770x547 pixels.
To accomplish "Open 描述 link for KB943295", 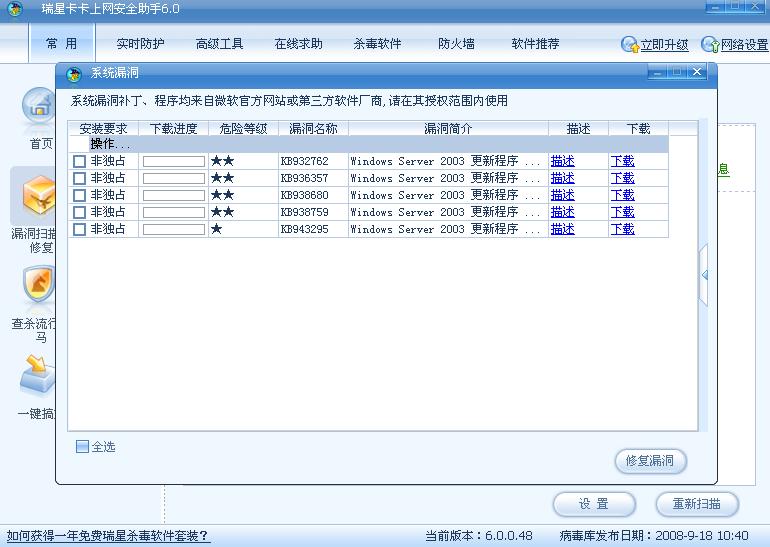I will 563,229.
